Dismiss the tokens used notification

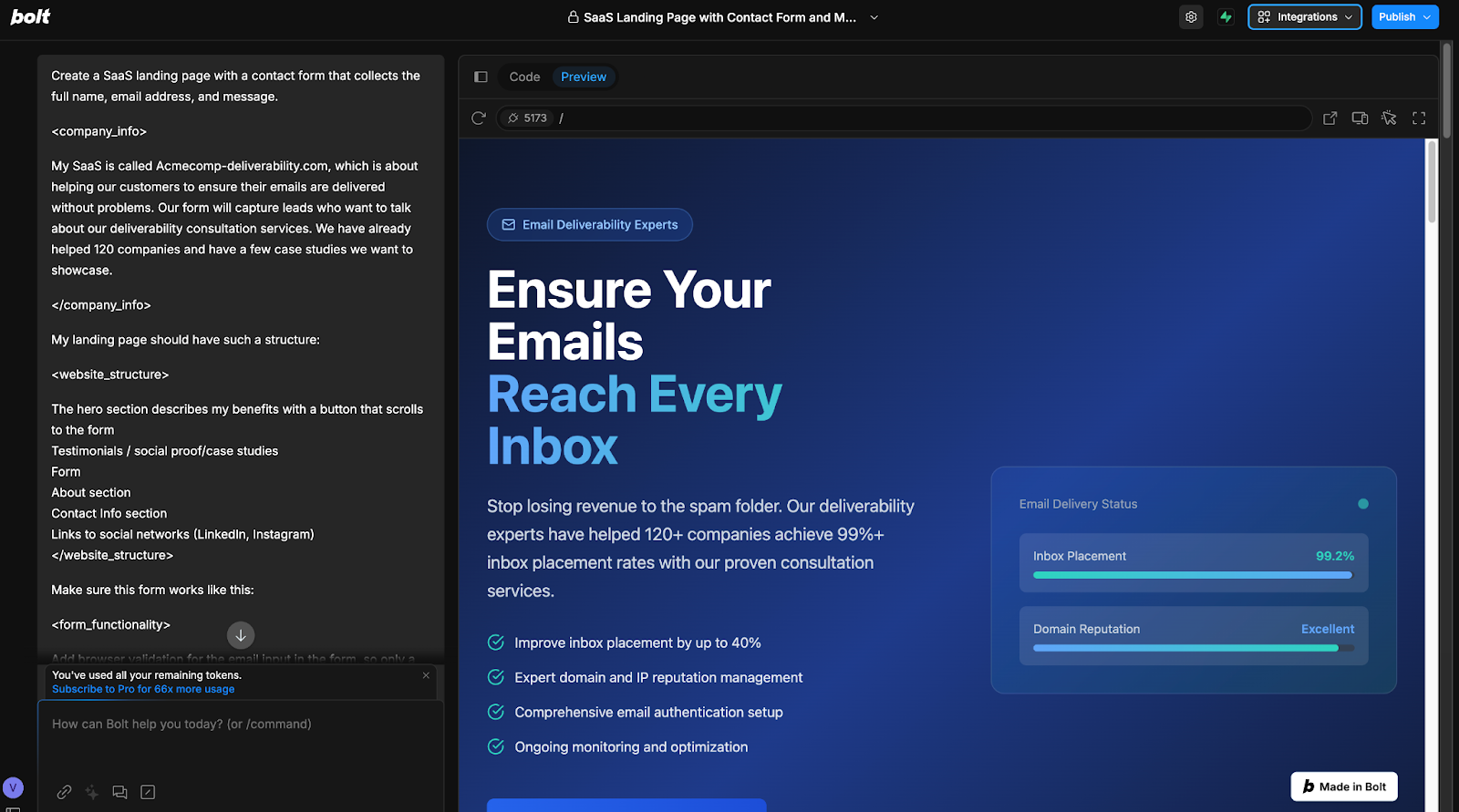coord(426,675)
